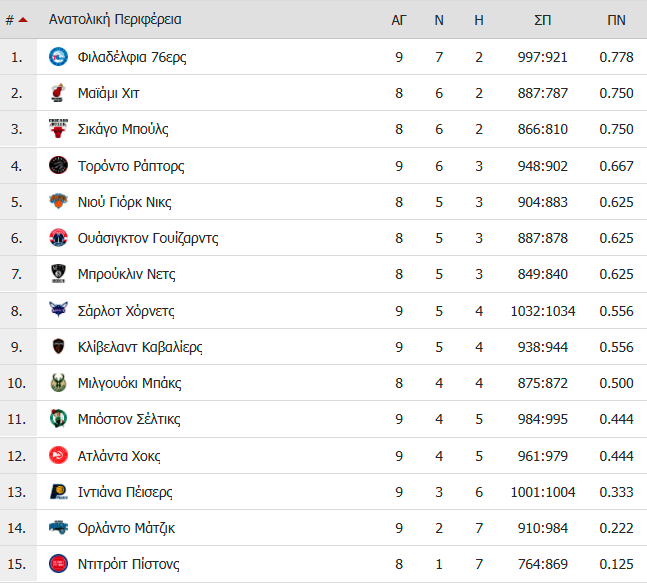Click the Philadelphia 76ers team logo
The image size is (647, 583).
coord(58,57)
